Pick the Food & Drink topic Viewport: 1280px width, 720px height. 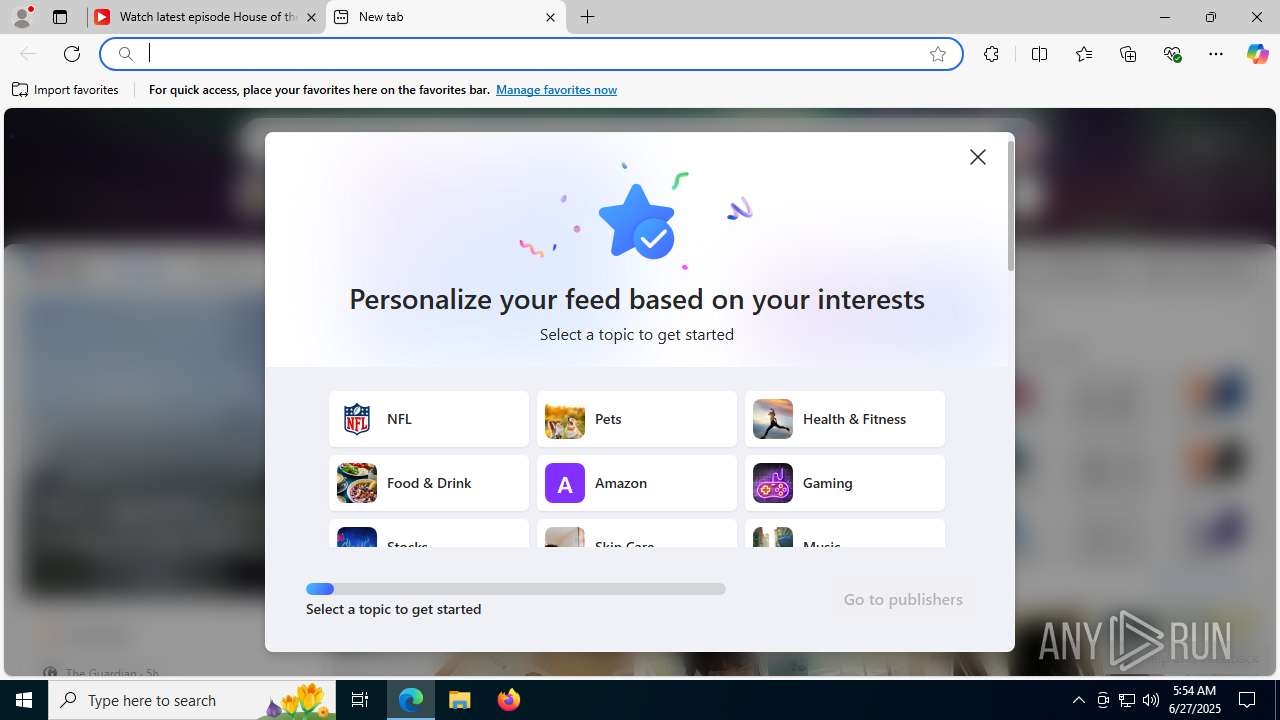[x=429, y=483]
